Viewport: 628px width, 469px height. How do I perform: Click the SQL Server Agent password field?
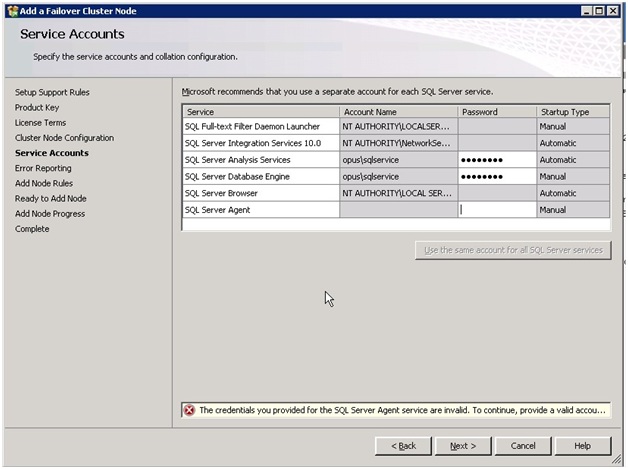pos(497,210)
